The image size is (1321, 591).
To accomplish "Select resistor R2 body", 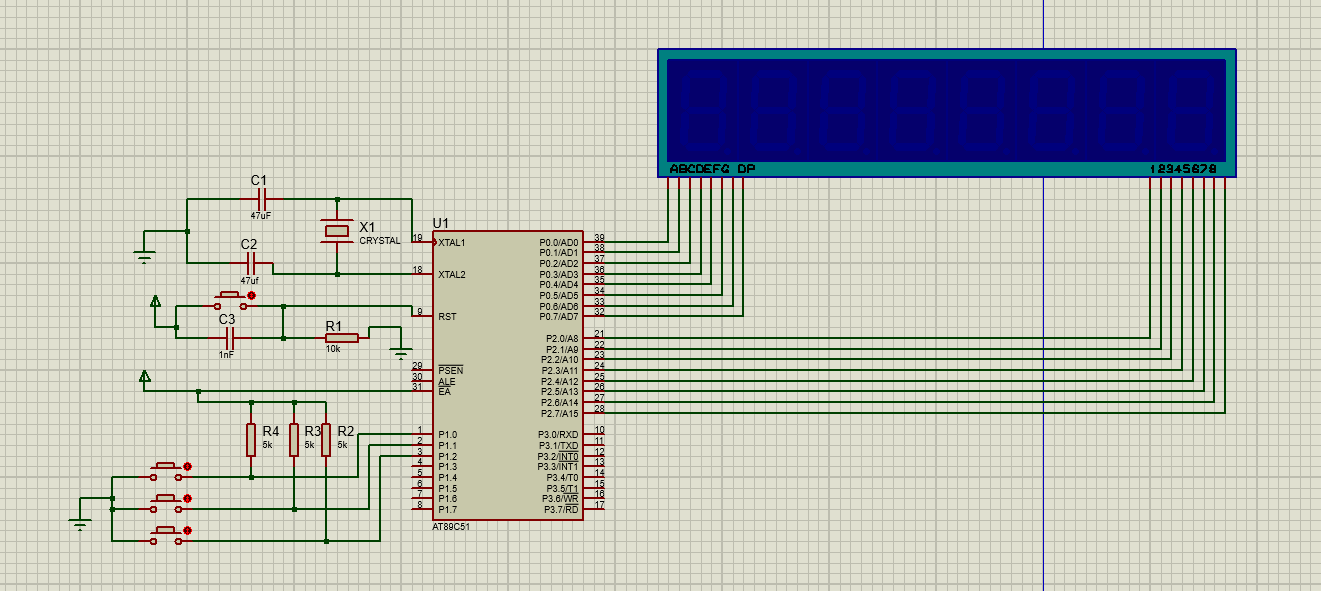I will 326,440.
